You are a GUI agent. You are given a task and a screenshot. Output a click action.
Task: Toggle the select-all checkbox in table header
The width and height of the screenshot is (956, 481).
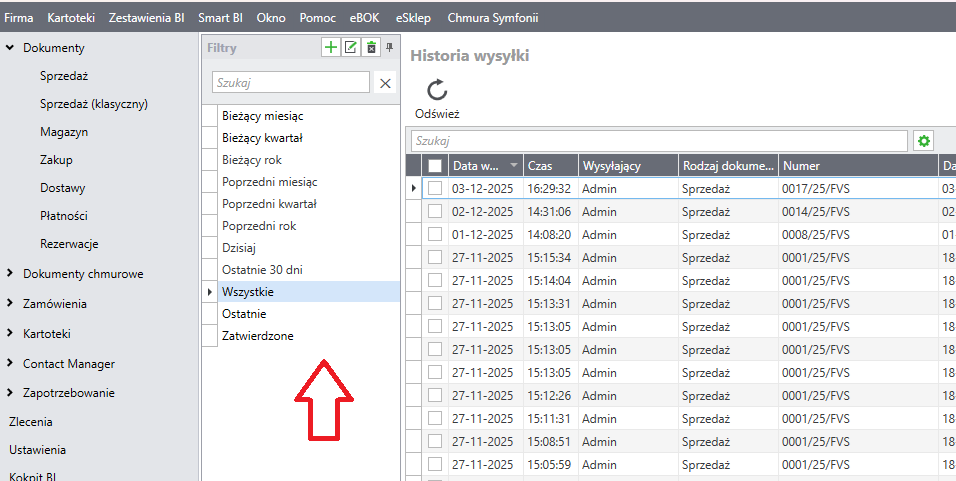coord(435,166)
